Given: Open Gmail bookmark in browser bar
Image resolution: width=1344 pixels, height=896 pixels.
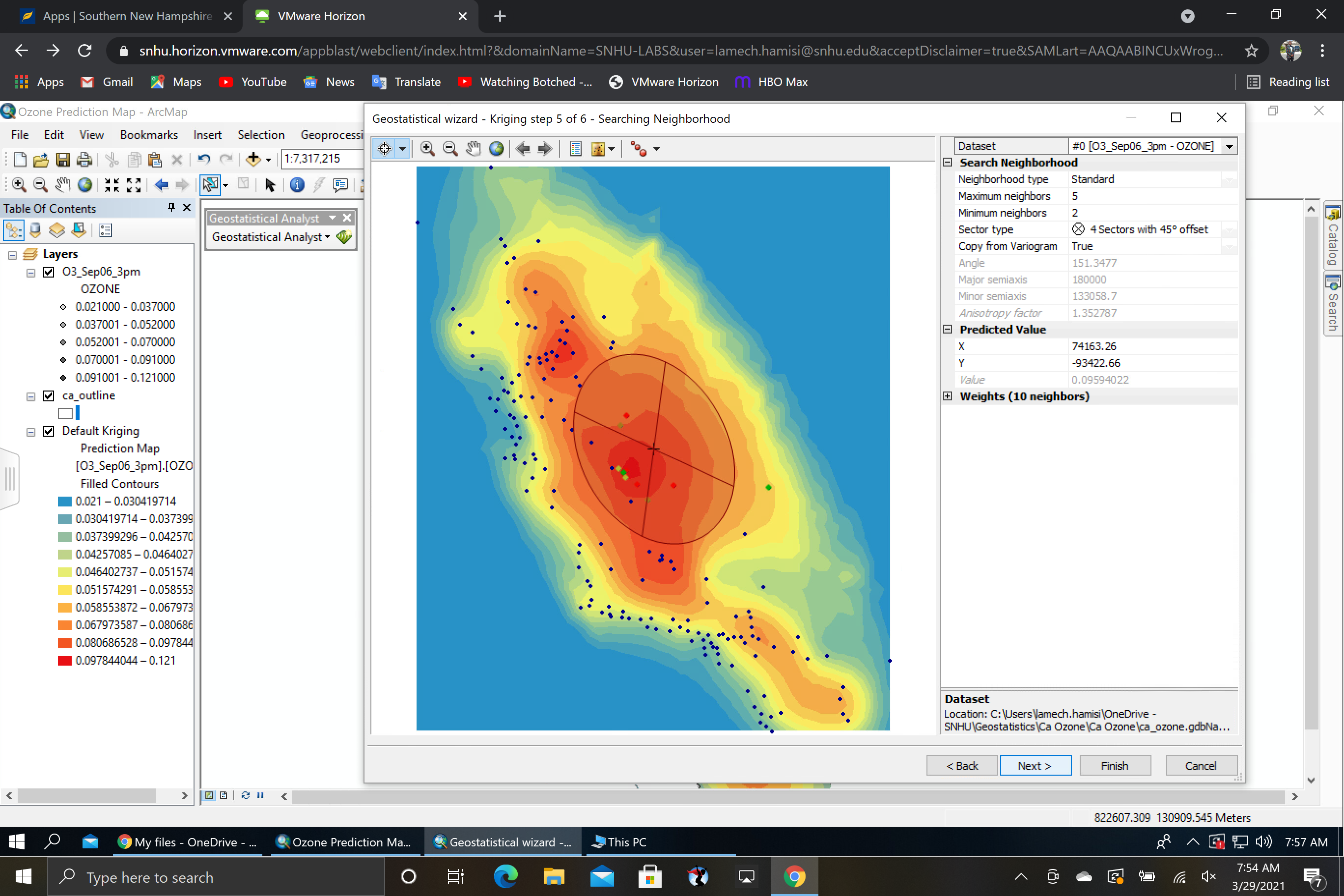Looking at the screenshot, I should pyautogui.click(x=107, y=83).
